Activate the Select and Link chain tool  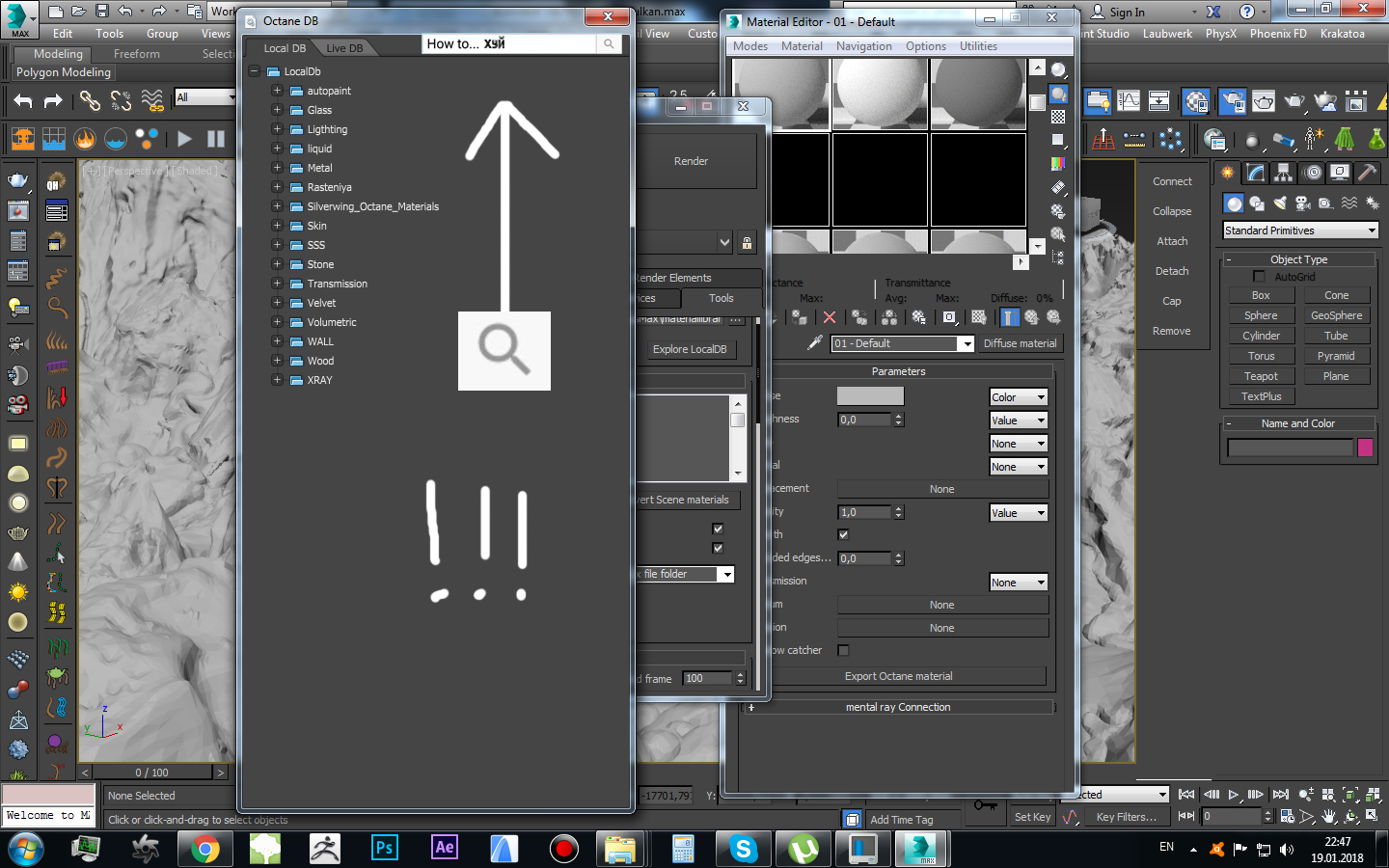point(90,100)
